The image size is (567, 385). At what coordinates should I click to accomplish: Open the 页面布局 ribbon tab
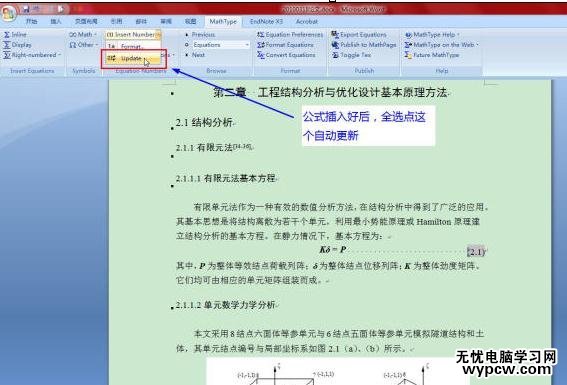[86, 22]
